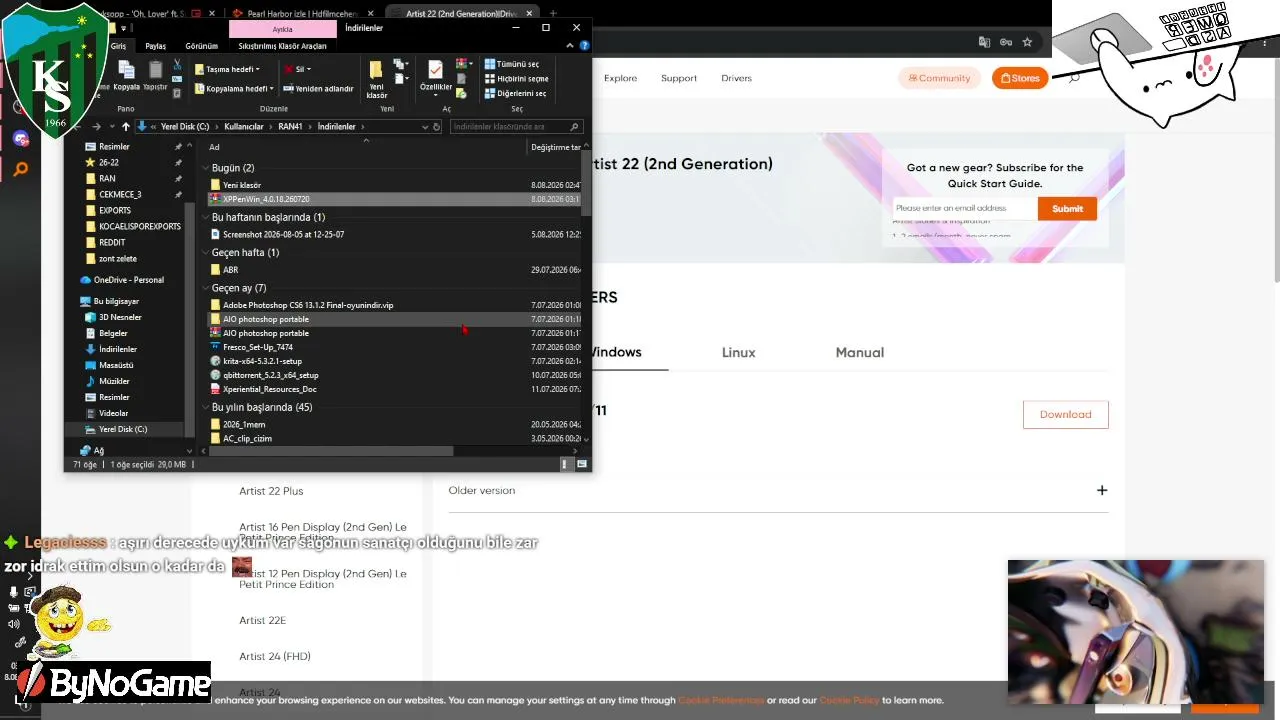Open the Taşıma hedefi dropdown

pyautogui.click(x=227, y=69)
